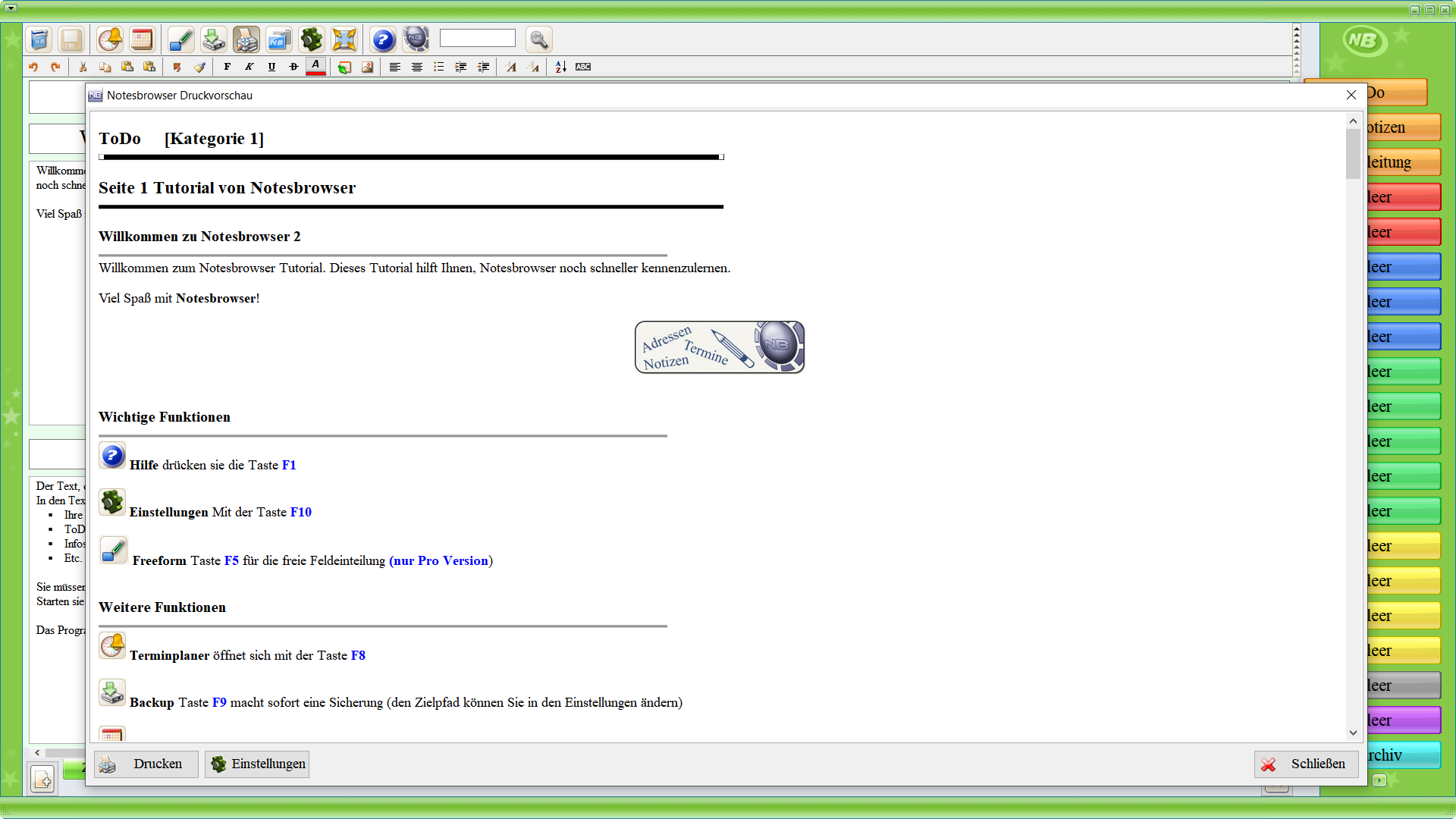
Task: Cut selection using scissors icon
Action: coord(83,67)
